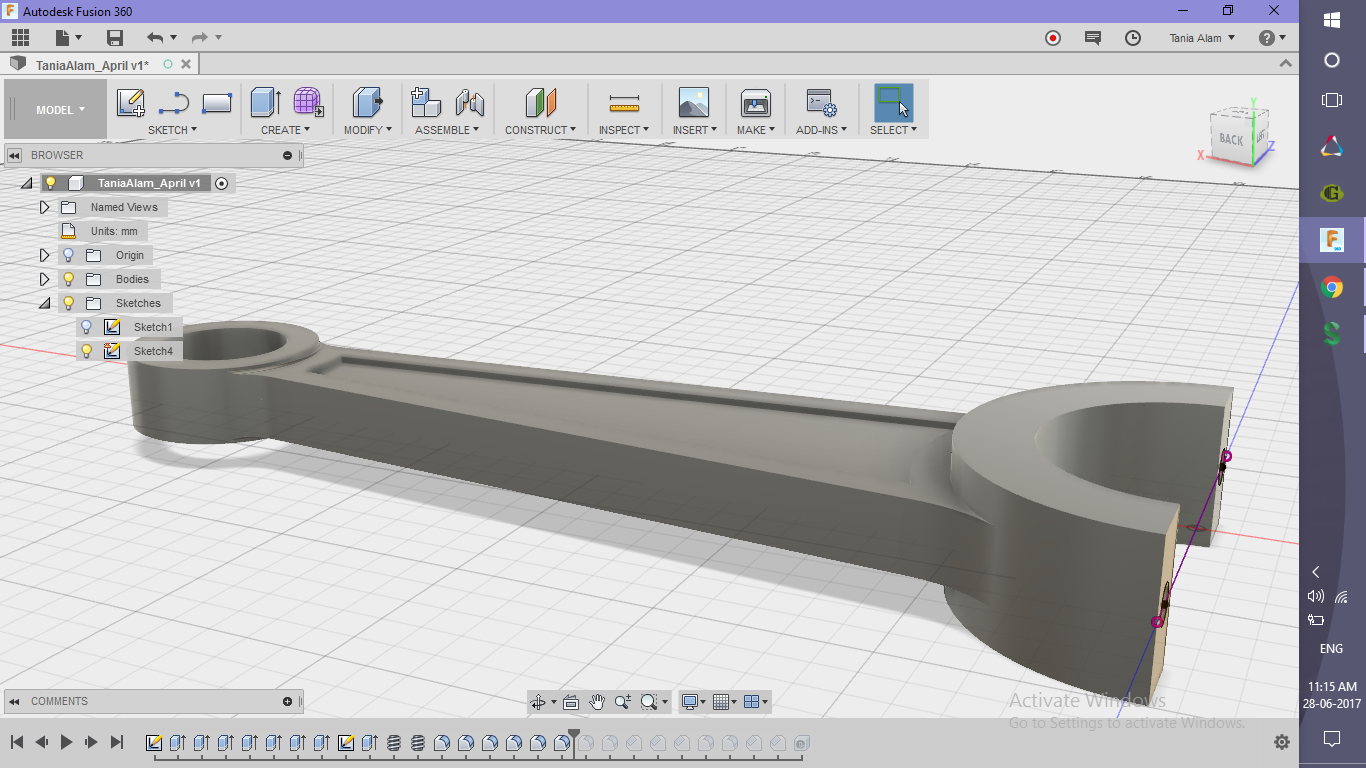This screenshot has width=1366, height=768.
Task: Open the job status clock icon
Action: click(1133, 38)
